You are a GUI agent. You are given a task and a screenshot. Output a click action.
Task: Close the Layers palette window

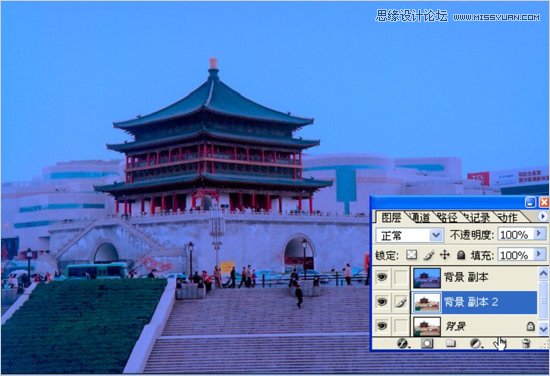[544, 202]
